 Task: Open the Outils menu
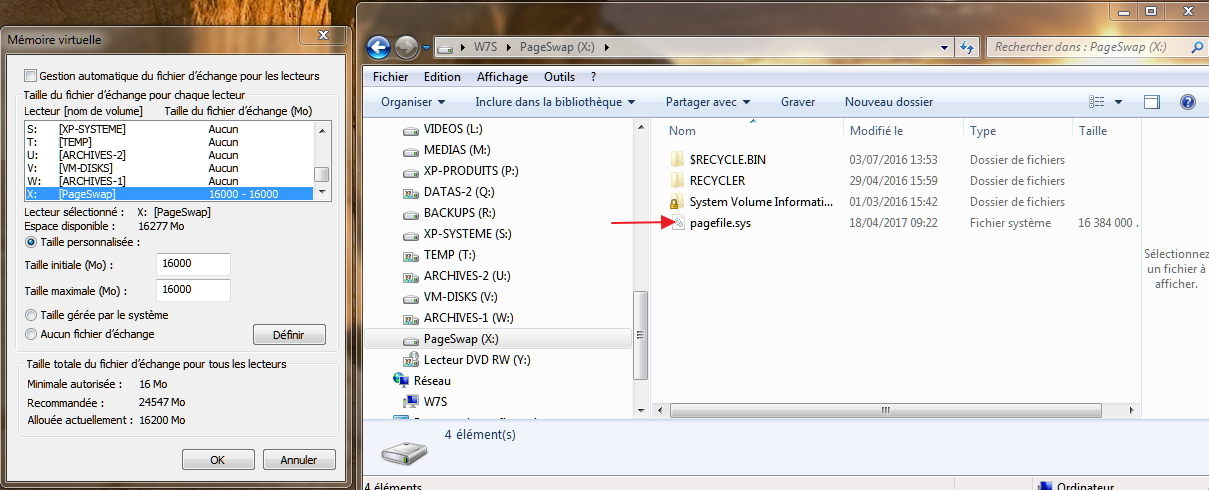(x=559, y=77)
